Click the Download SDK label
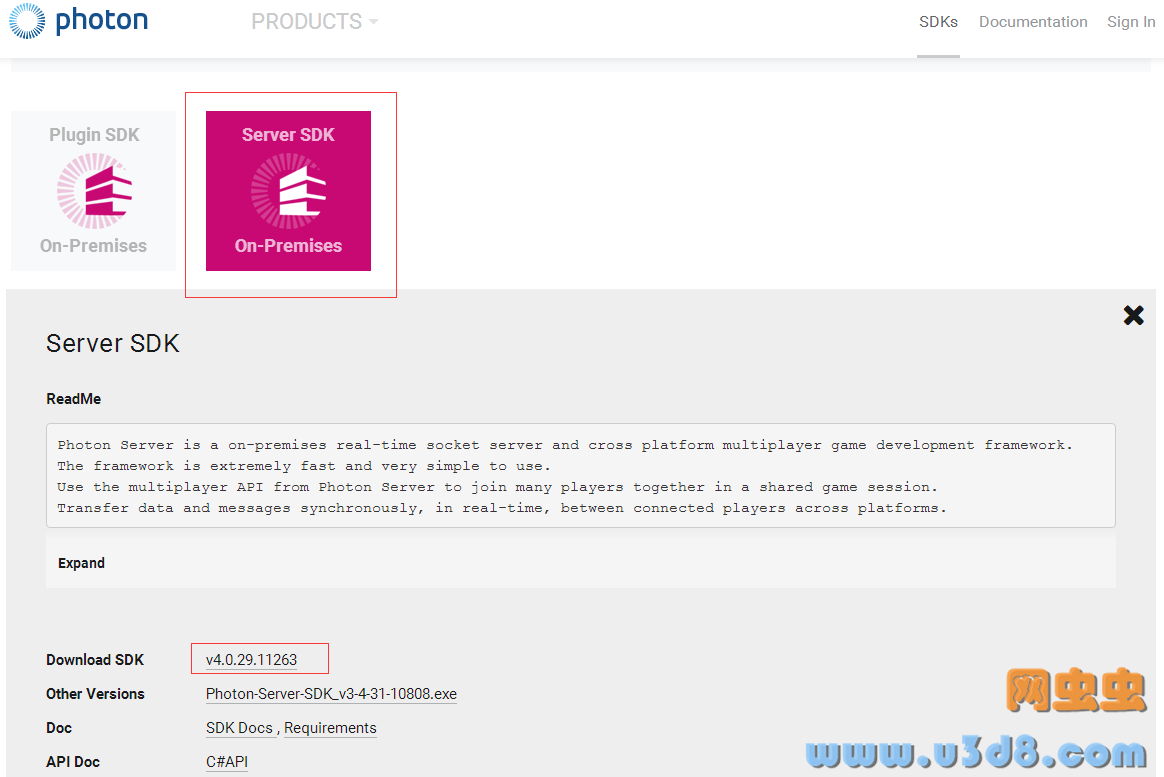 [95, 660]
